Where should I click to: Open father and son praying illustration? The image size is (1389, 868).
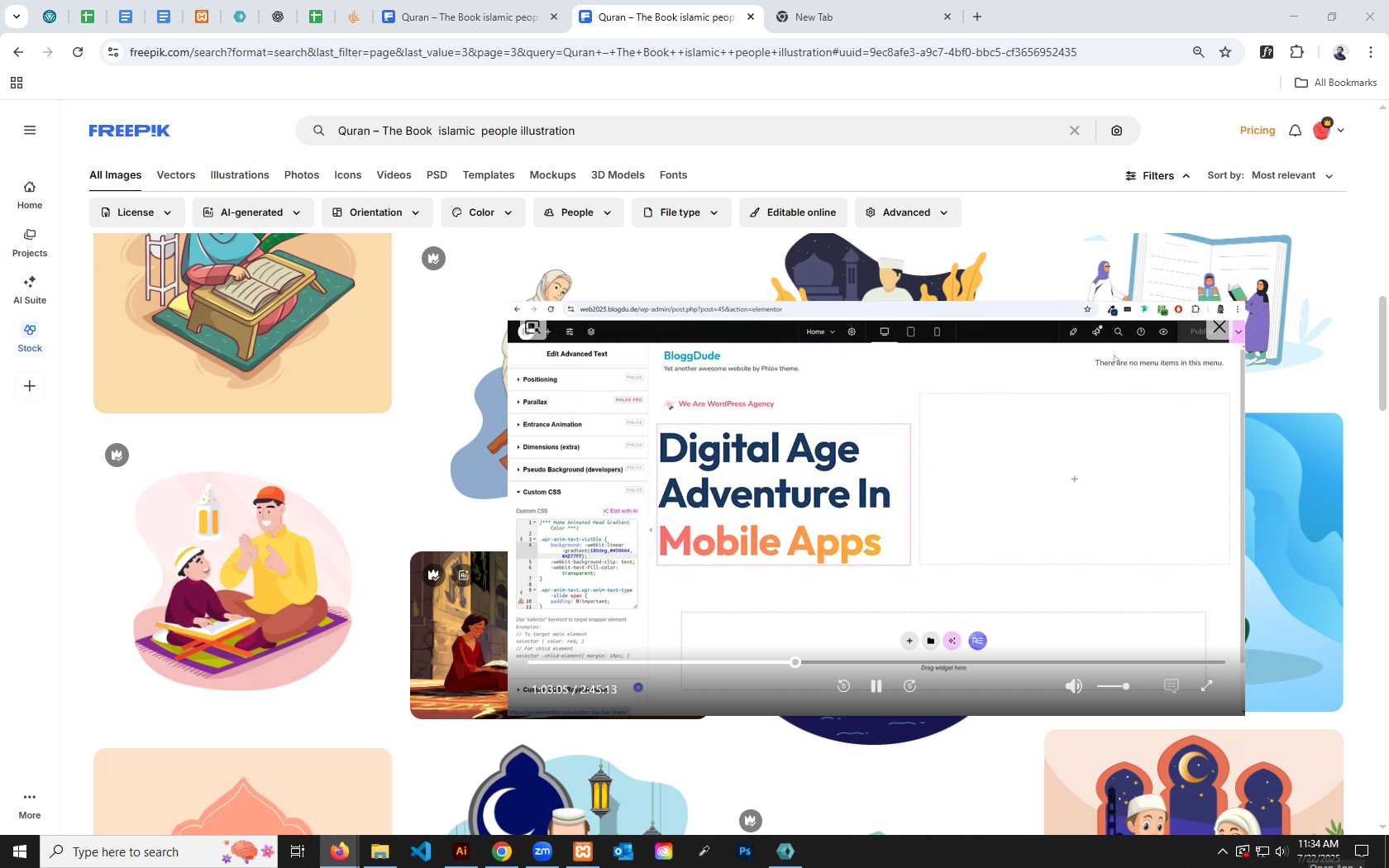coord(242,580)
